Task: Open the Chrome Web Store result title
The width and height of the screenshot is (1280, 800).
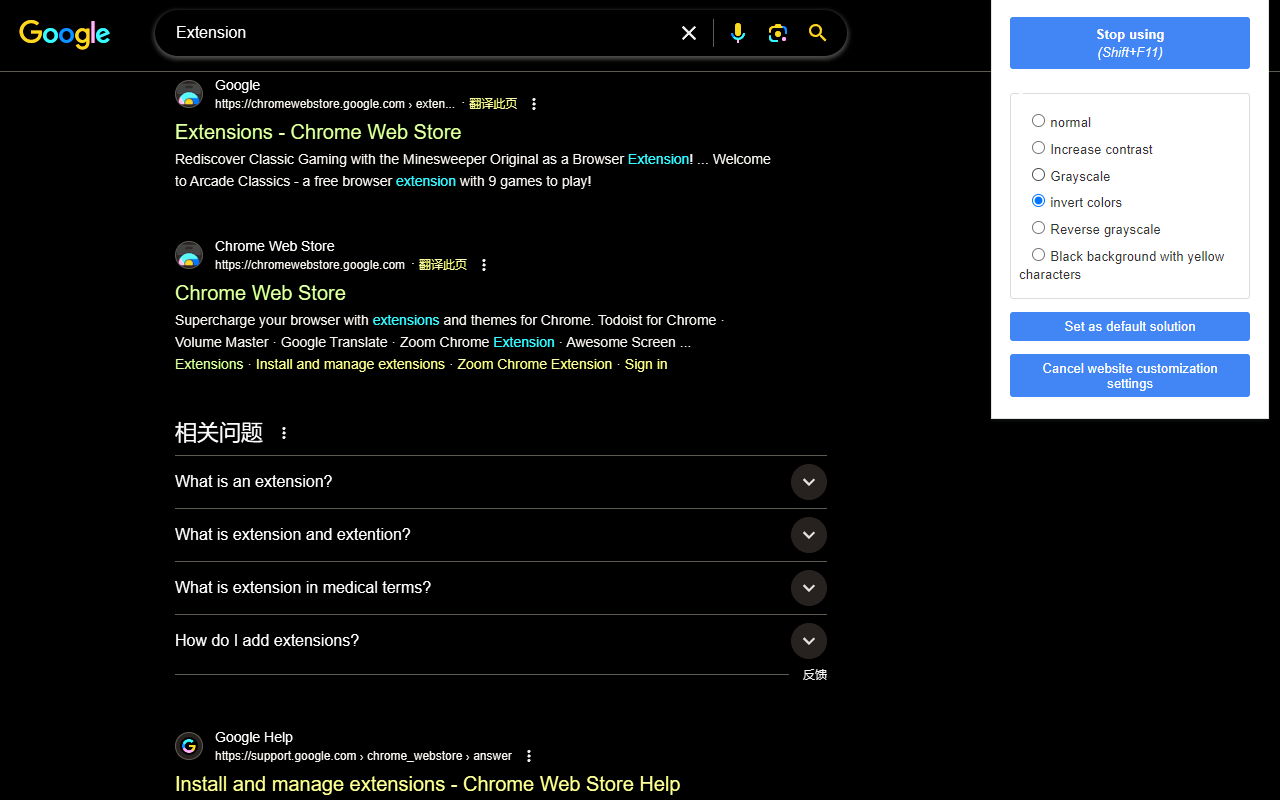Action: point(260,293)
